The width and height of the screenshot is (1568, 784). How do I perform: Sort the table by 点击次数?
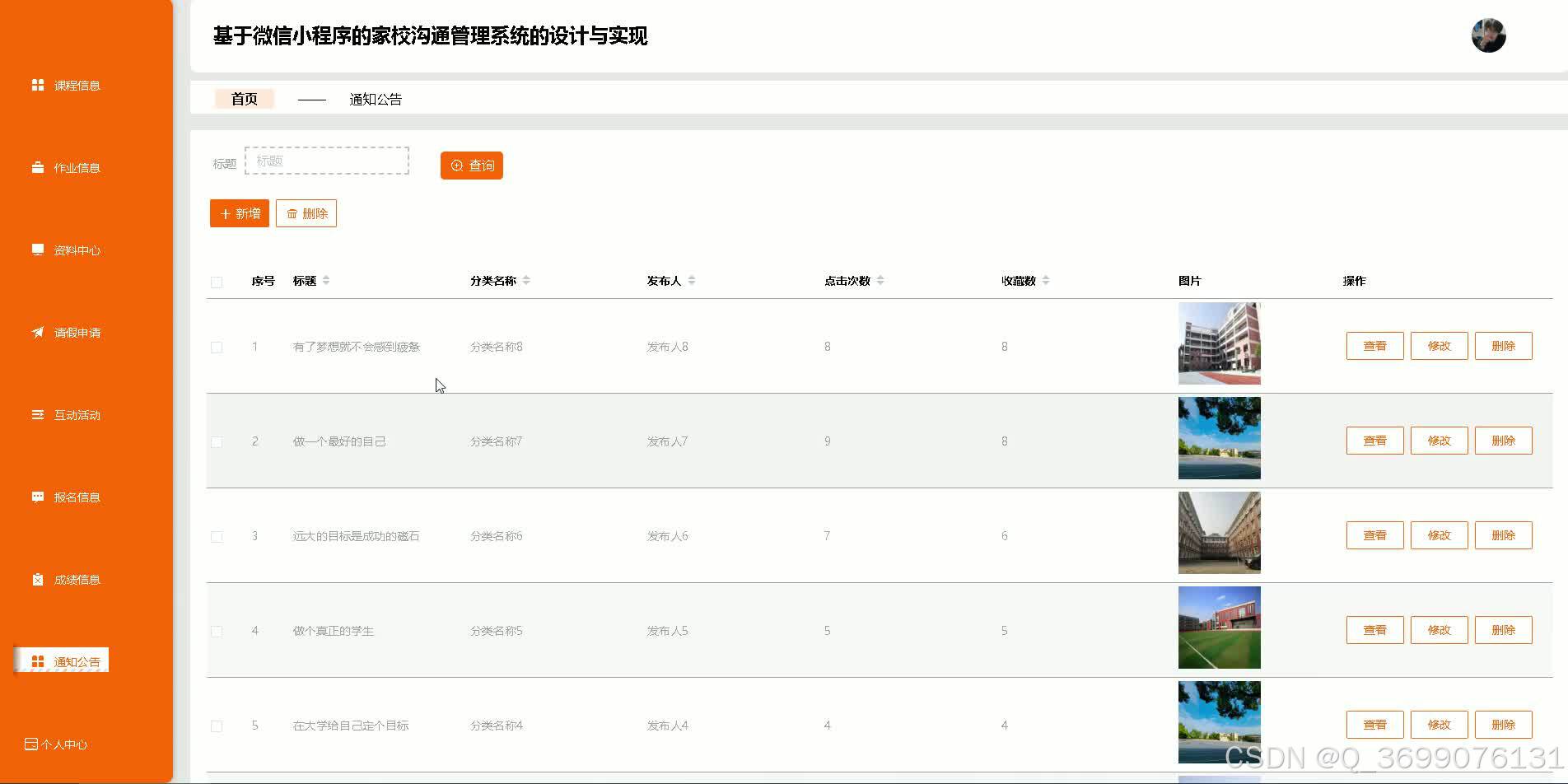point(880,280)
